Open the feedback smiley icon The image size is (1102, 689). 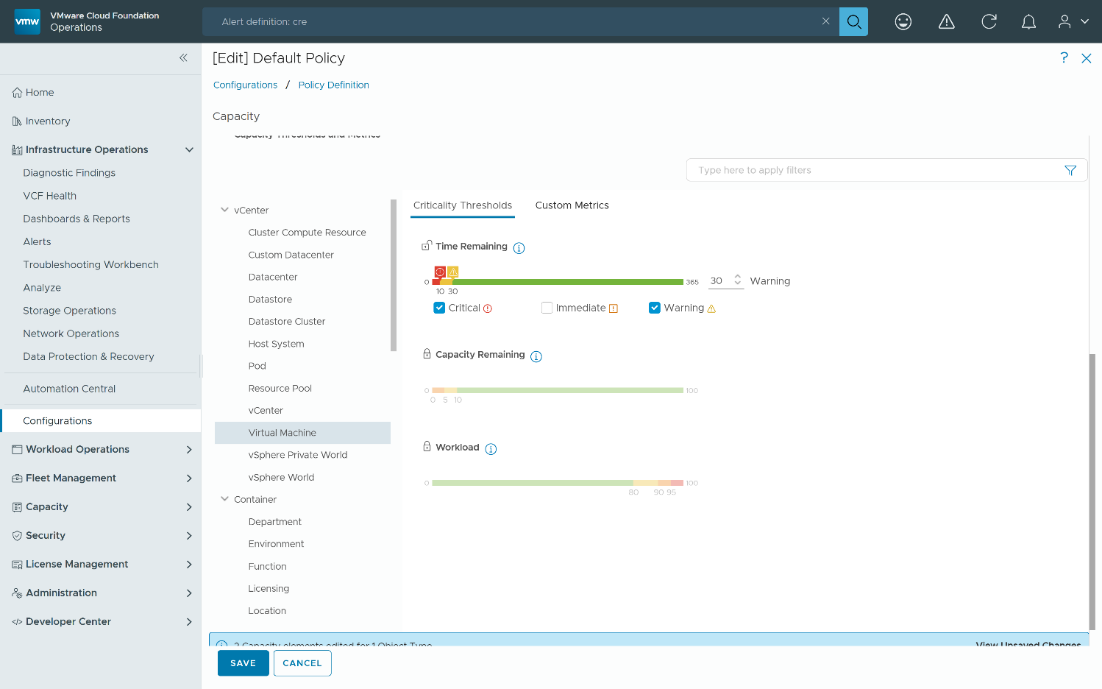(903, 22)
